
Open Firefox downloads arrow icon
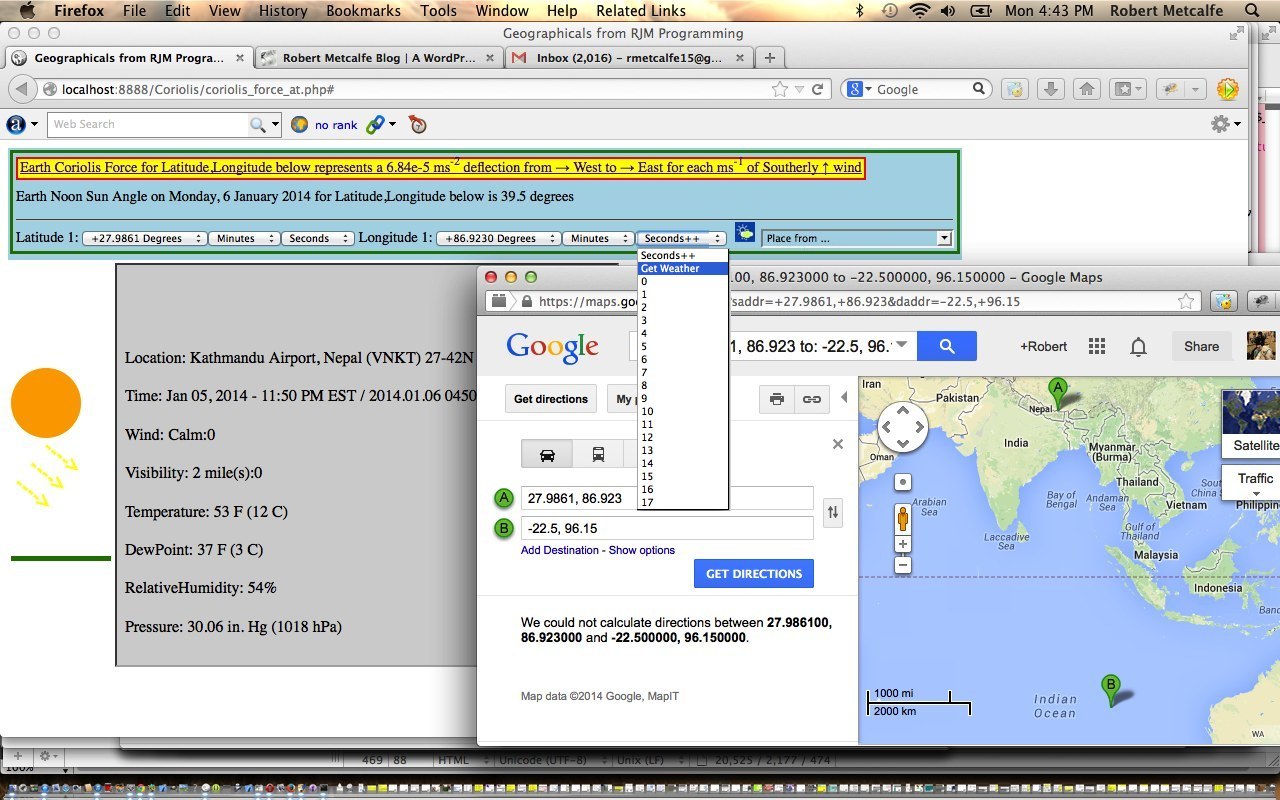[1050, 89]
